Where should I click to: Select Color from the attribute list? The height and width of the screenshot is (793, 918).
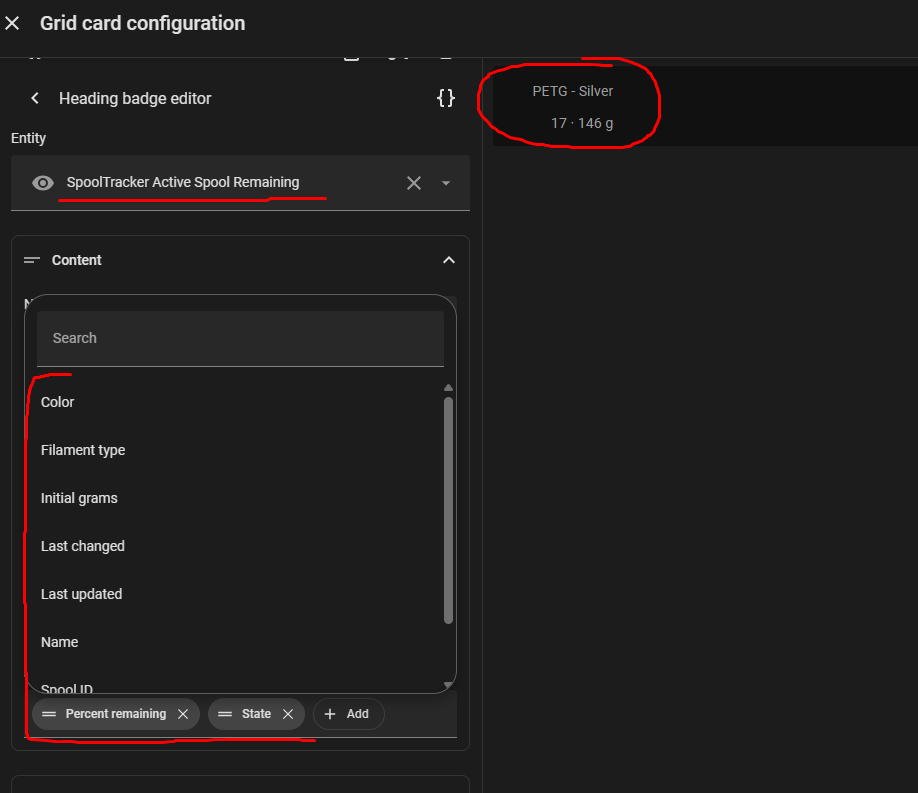click(x=58, y=402)
